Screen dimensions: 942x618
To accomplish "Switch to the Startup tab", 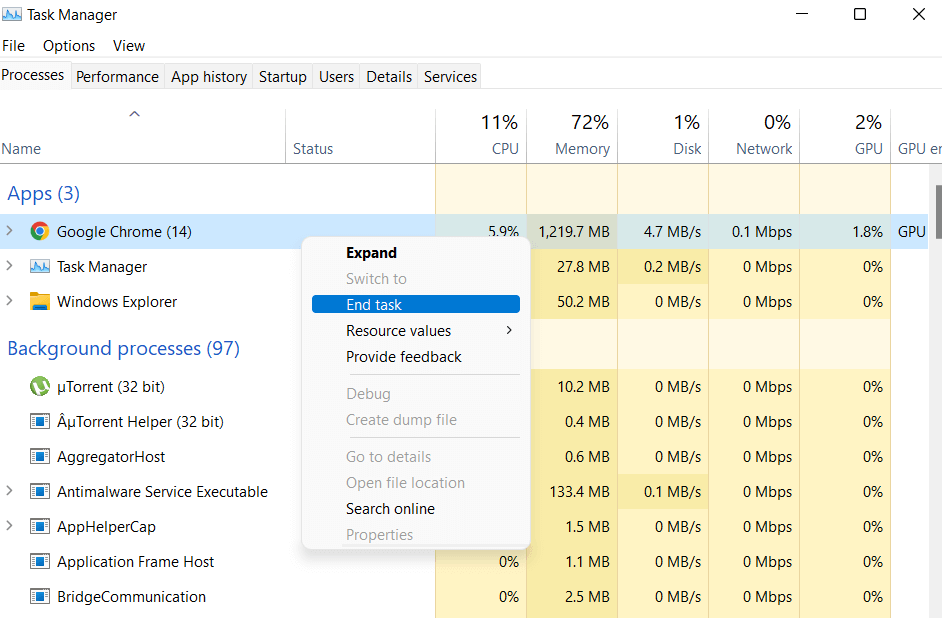I will 282,76.
